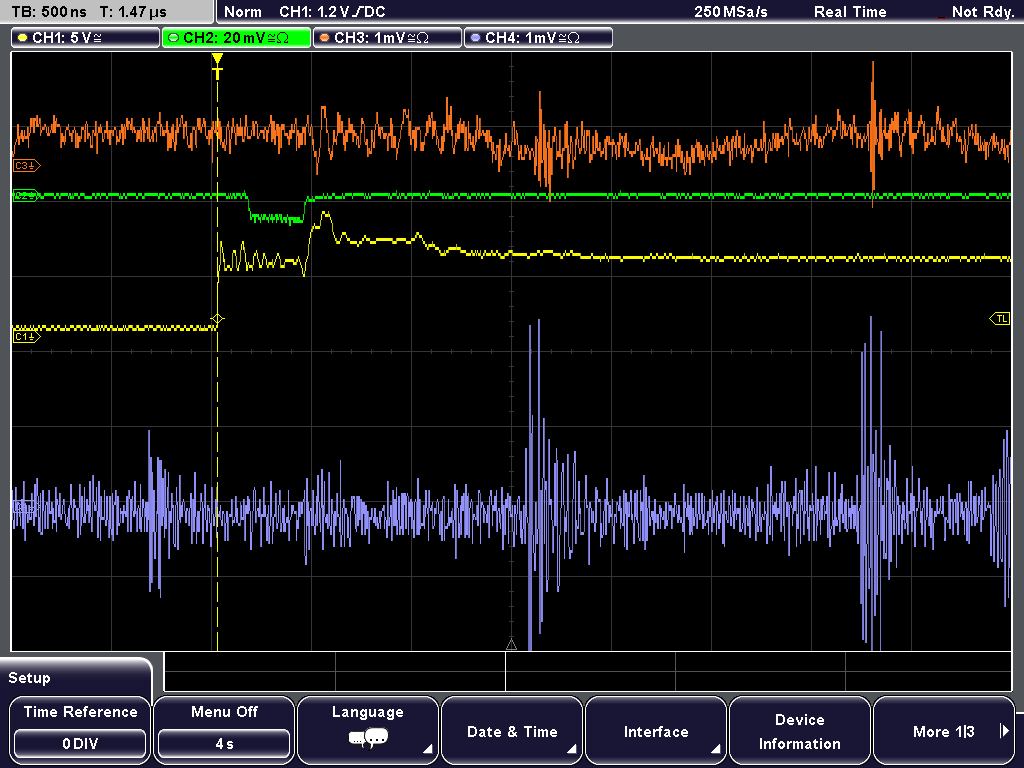Show Device Information
The image size is (1024, 768).
click(x=799, y=729)
